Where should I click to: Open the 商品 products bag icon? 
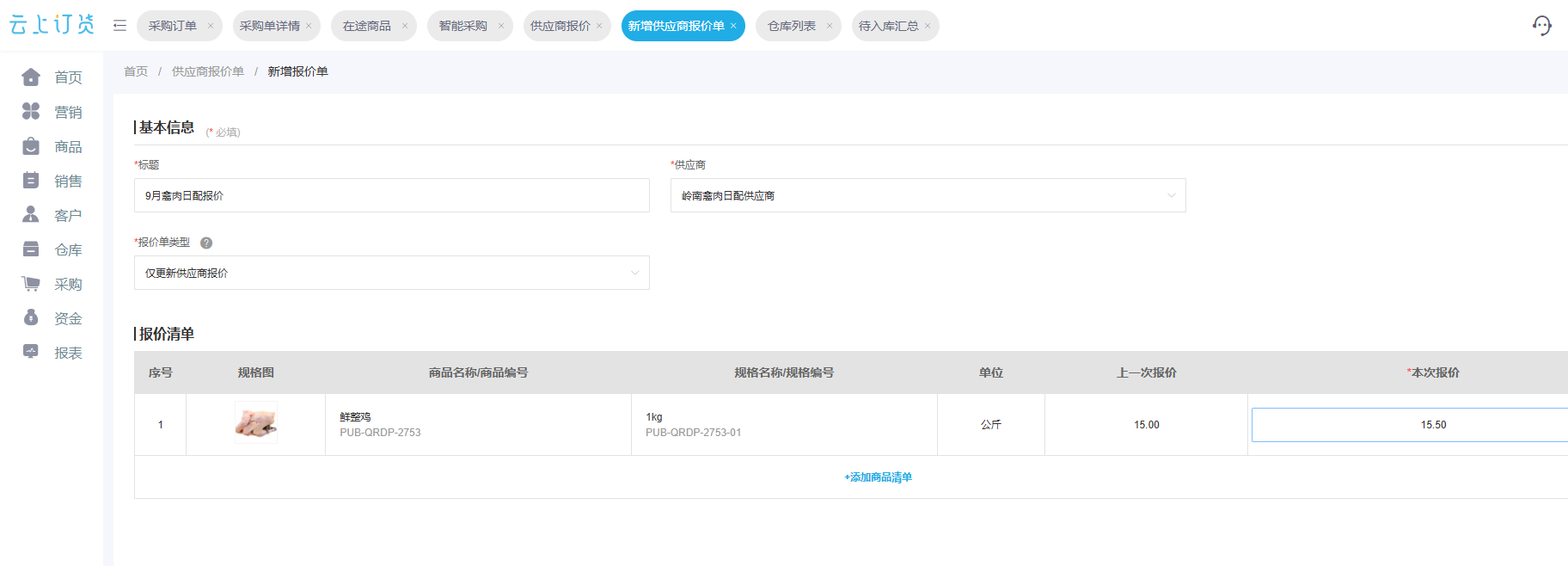pos(31,146)
